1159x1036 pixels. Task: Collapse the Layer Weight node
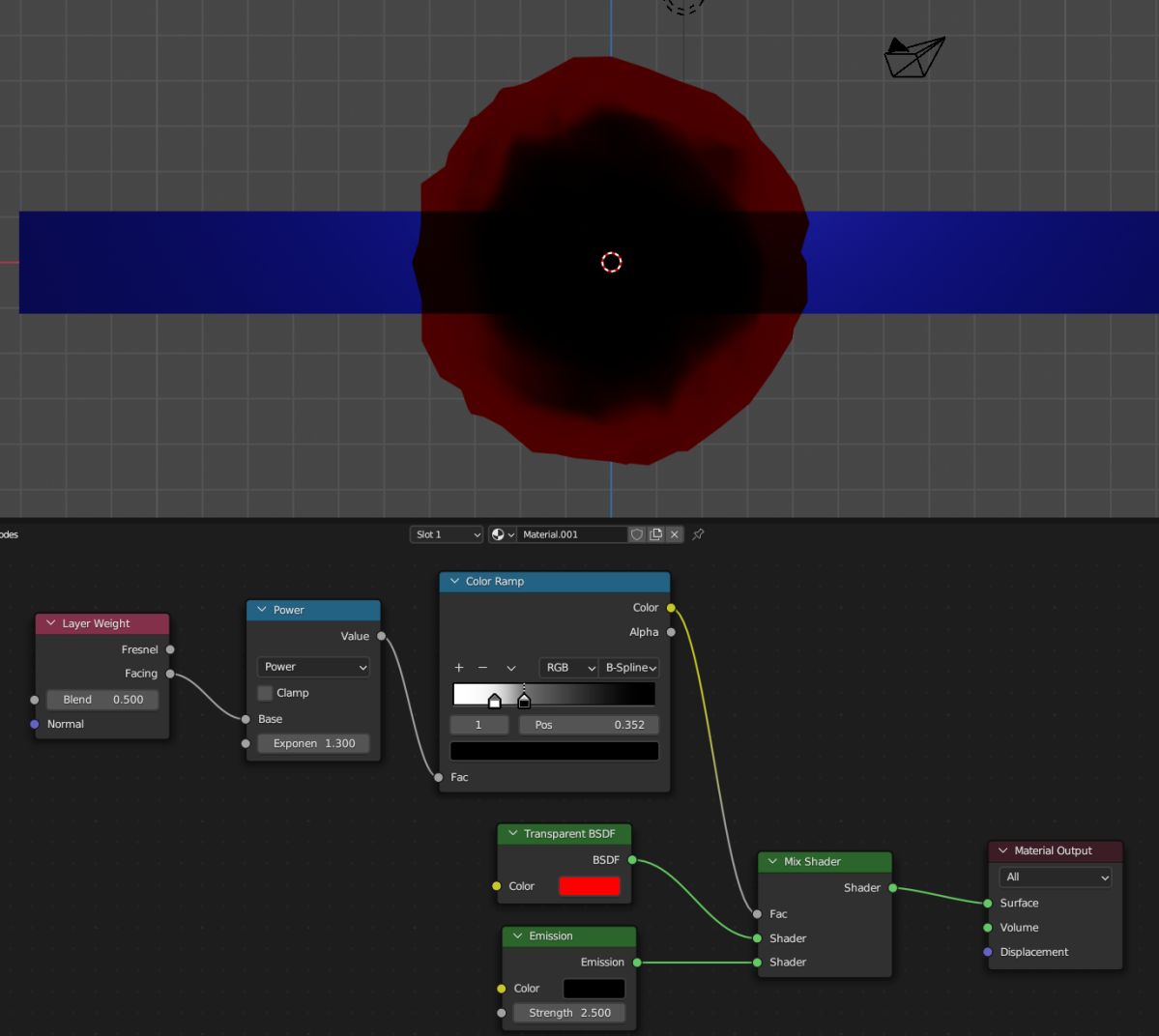[51, 623]
